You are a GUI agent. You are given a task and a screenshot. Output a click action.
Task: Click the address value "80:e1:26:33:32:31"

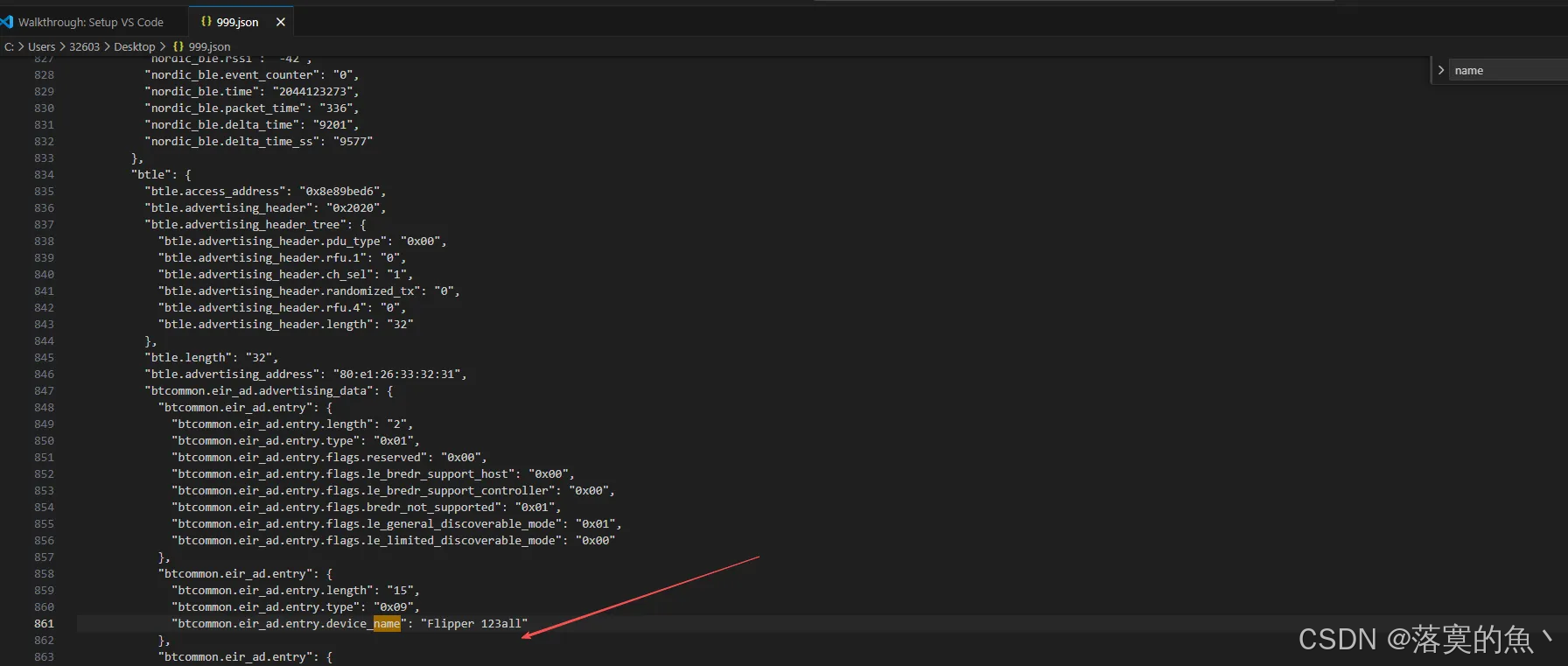click(396, 374)
